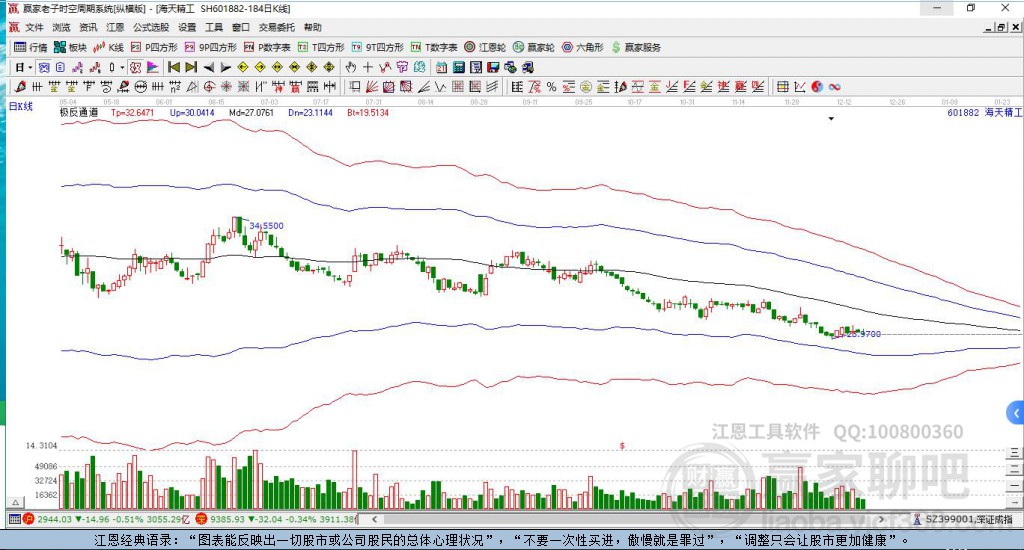Open the 公式选股 menu

pos(151,27)
